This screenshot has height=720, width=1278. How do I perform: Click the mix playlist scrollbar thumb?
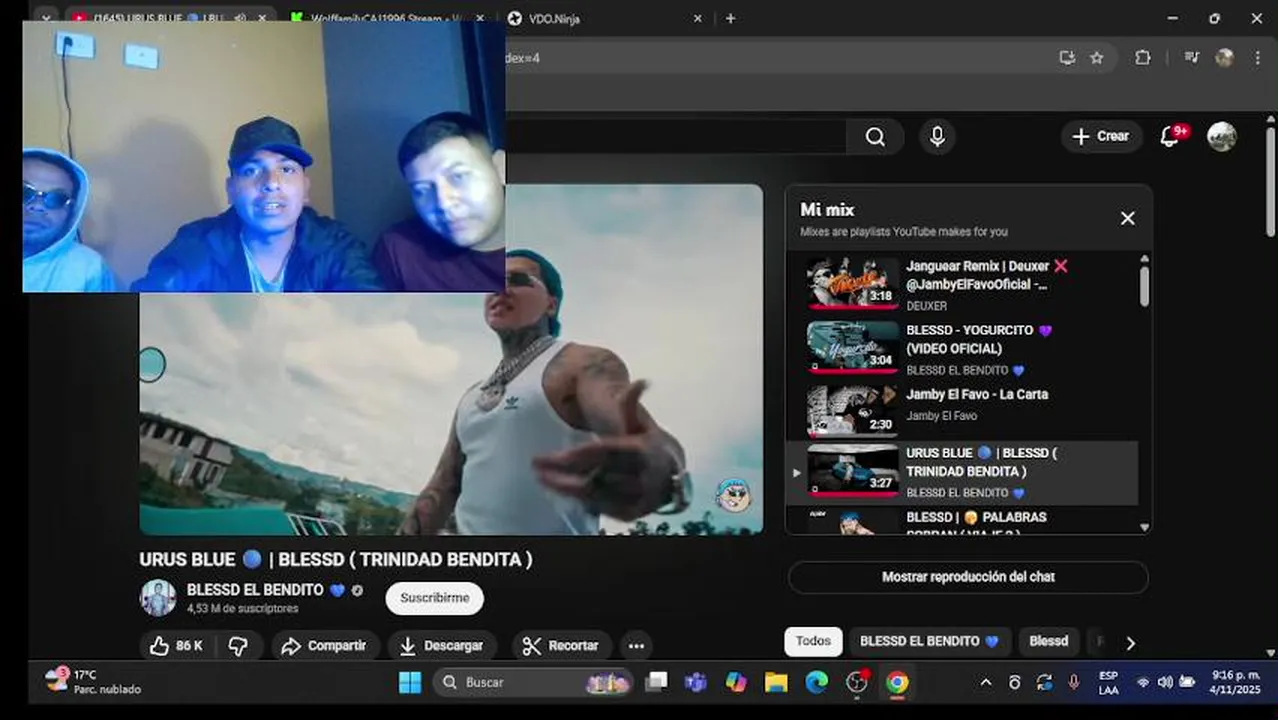pyautogui.click(x=1144, y=285)
